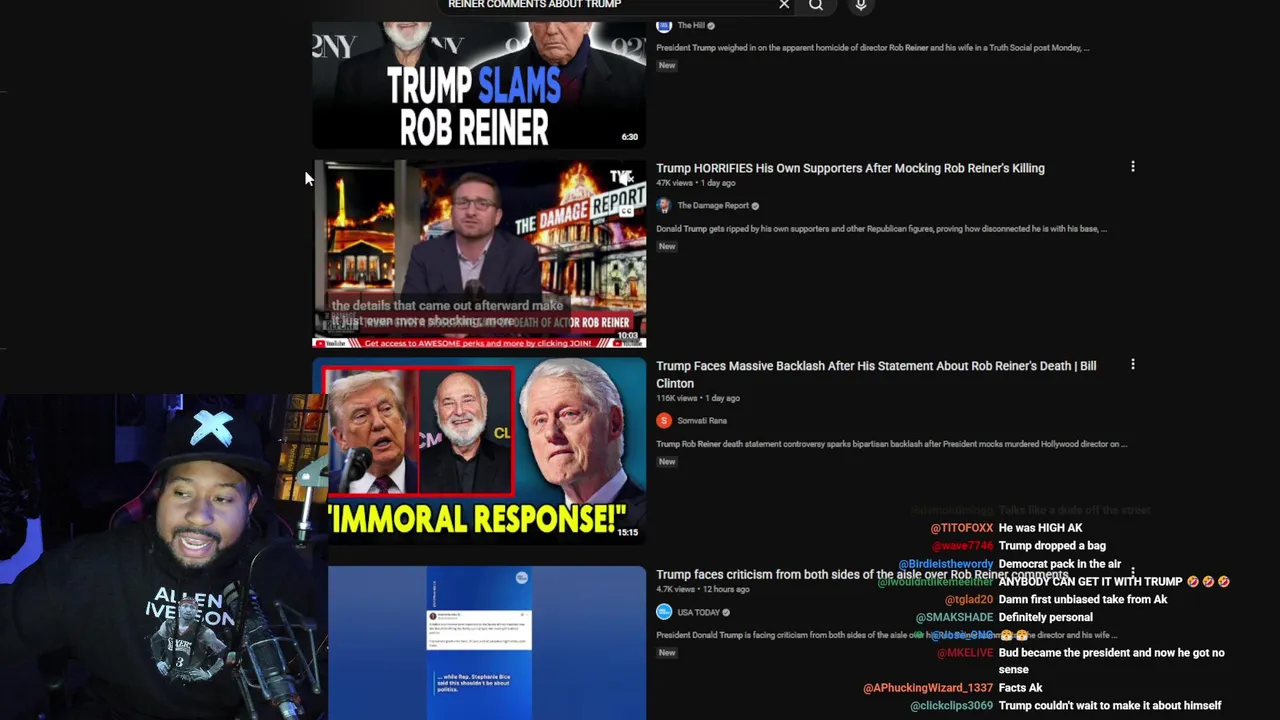The image size is (1280, 720).
Task: Click New badge under Somvati Rana description
Action: pos(667,461)
